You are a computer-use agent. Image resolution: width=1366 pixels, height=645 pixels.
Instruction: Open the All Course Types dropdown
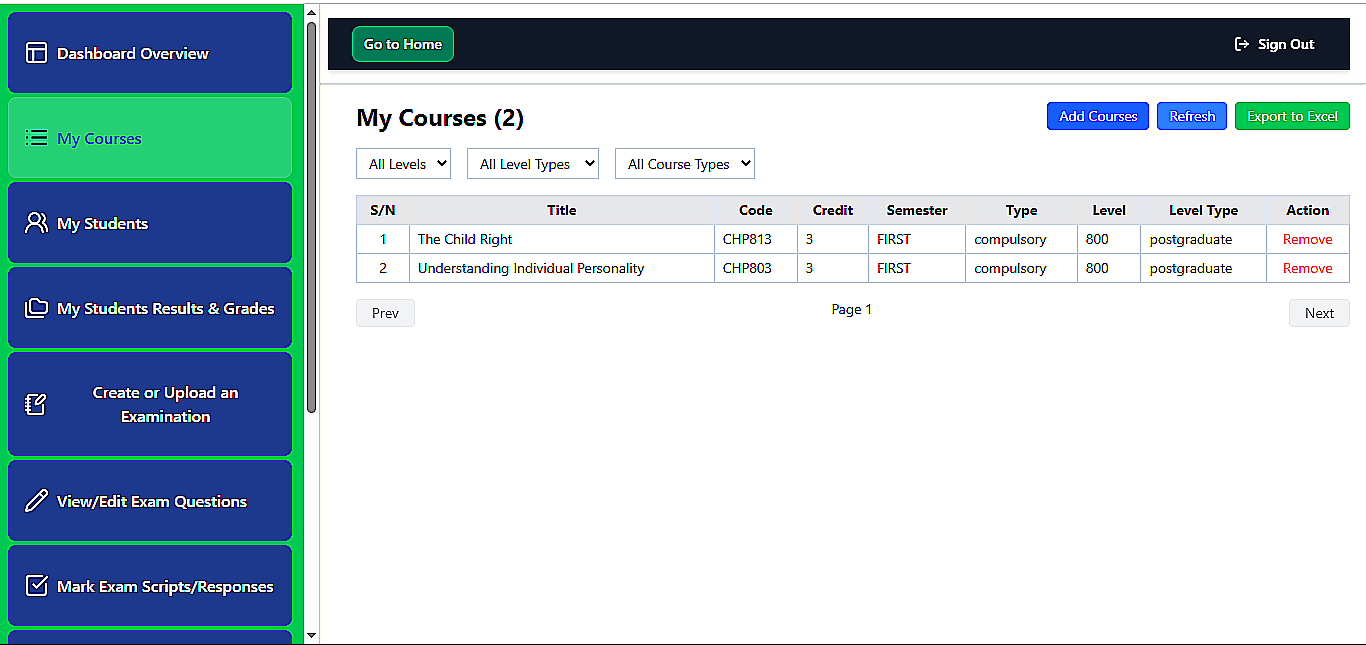point(685,164)
